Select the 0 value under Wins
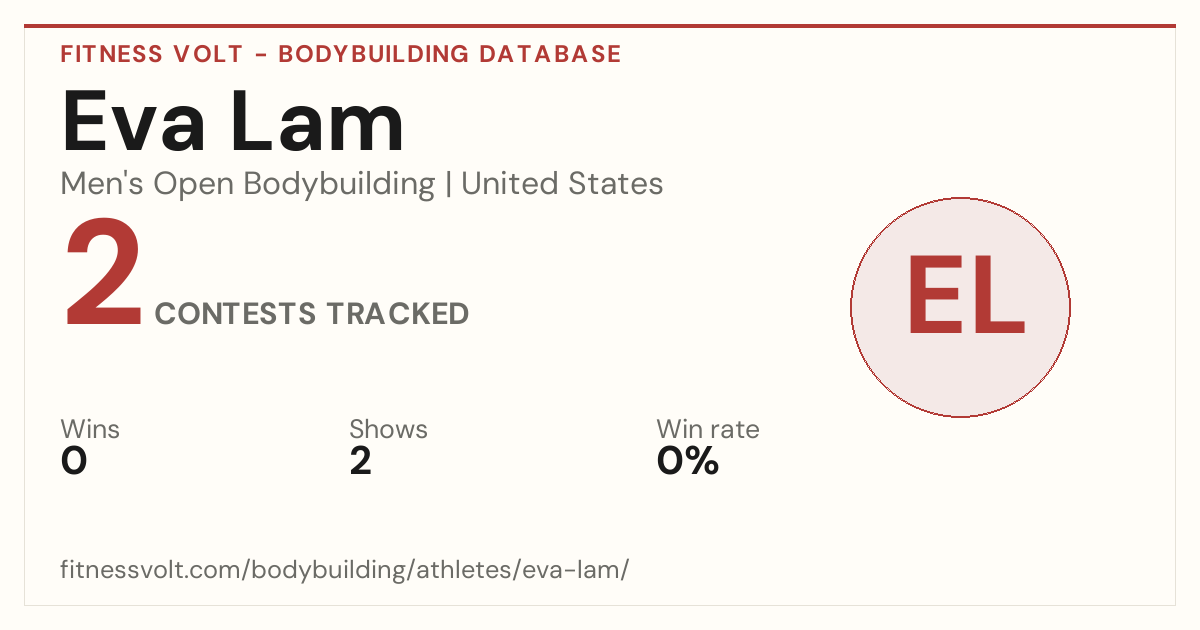Viewport: 1200px width, 630px height. pos(74,461)
